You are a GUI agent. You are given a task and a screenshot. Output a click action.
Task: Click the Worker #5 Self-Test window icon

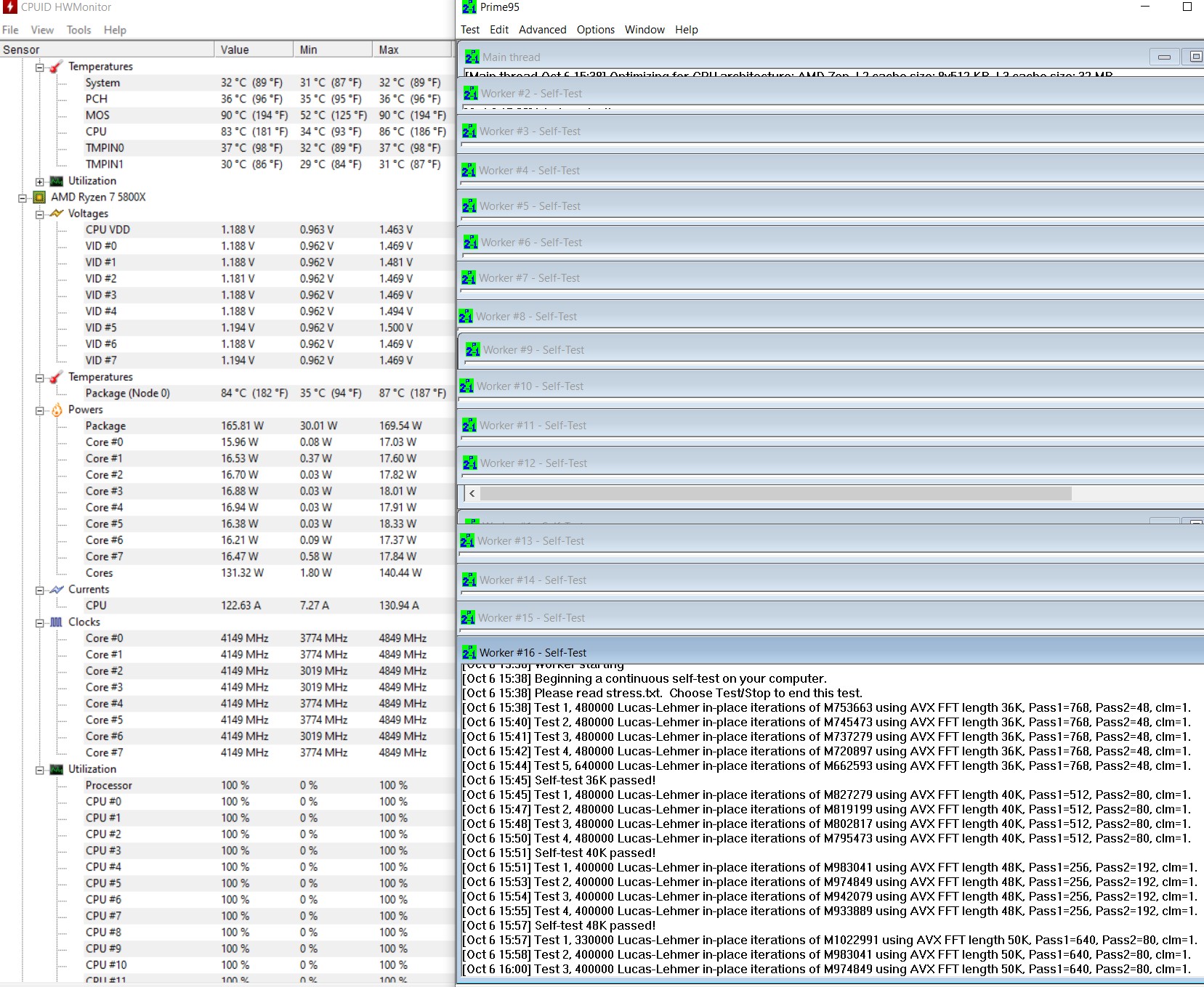click(x=469, y=206)
